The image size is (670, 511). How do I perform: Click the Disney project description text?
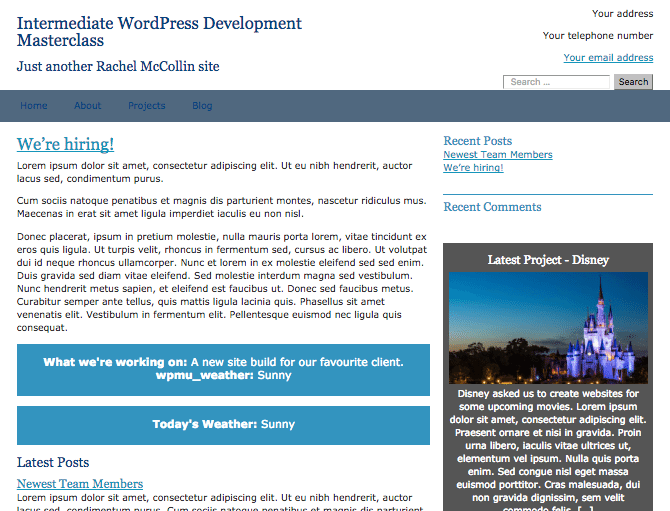(548, 451)
